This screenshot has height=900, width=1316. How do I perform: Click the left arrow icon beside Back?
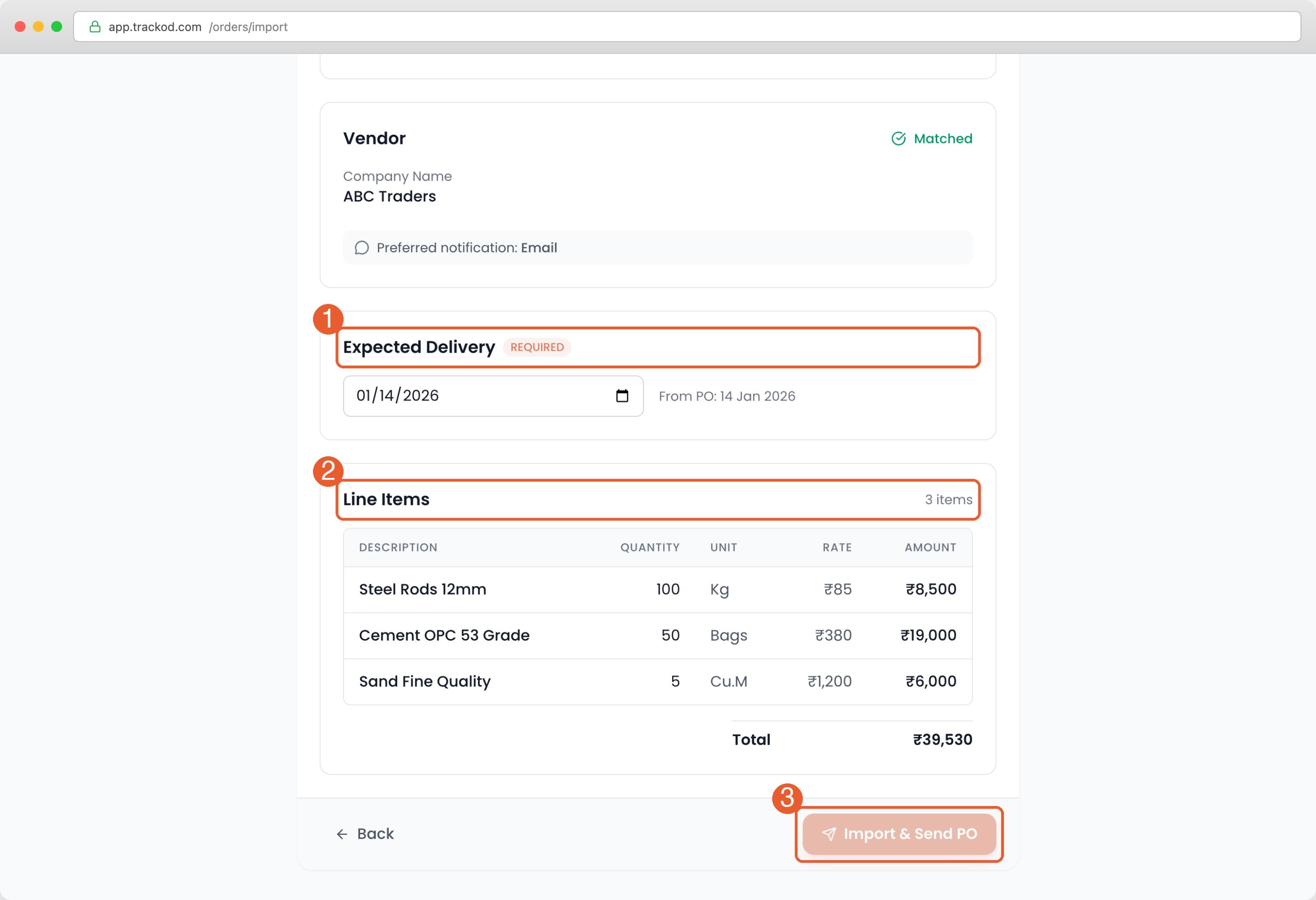342,834
